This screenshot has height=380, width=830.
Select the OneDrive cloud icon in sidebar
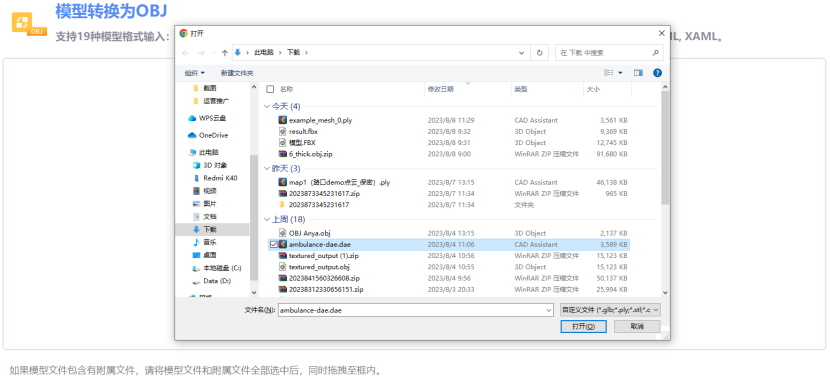pos(192,135)
